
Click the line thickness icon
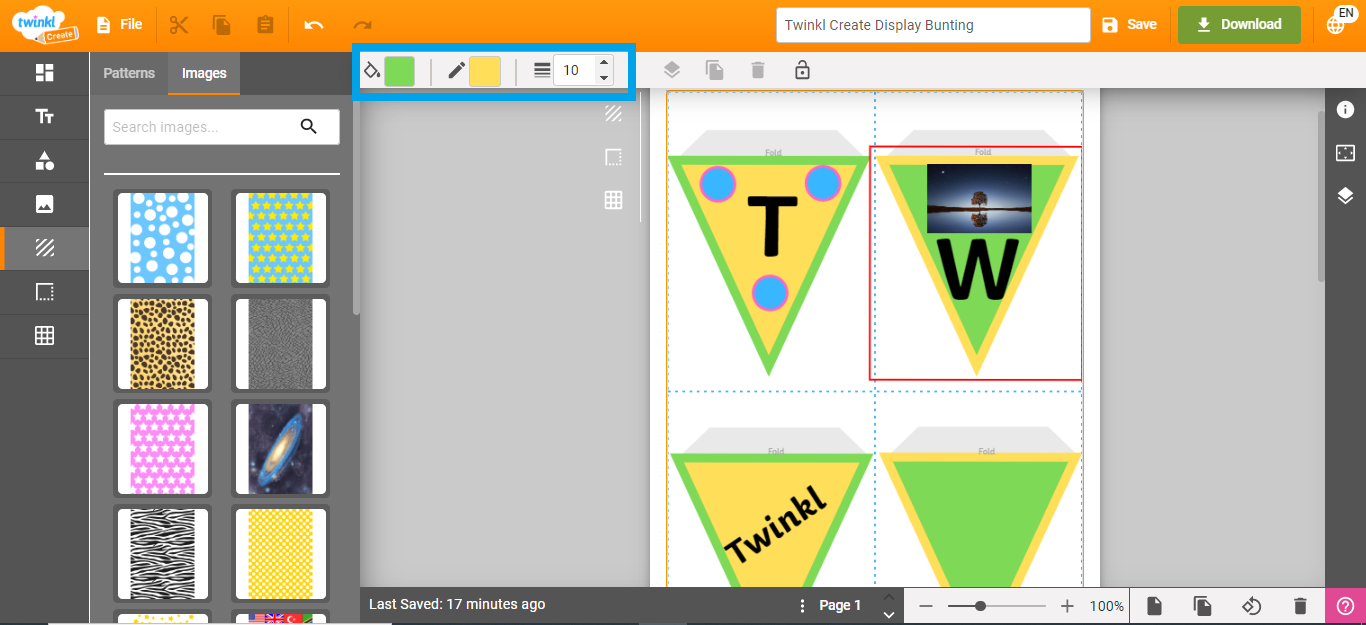click(x=542, y=70)
